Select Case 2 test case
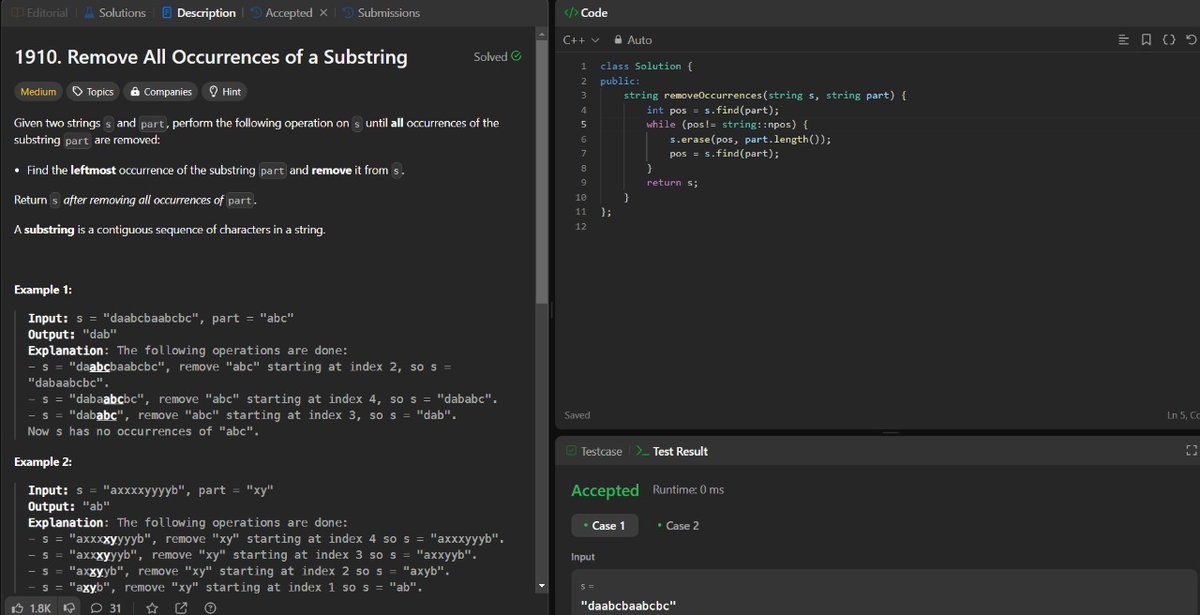 [679, 525]
